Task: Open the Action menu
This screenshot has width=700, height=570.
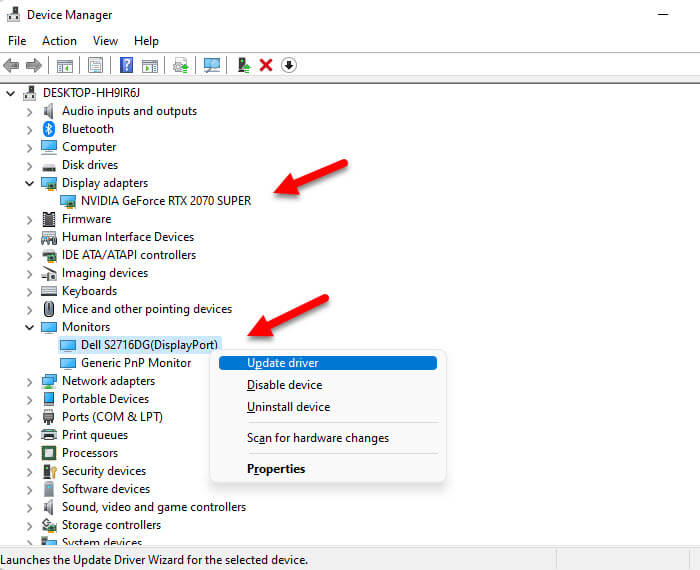Action: click(59, 41)
